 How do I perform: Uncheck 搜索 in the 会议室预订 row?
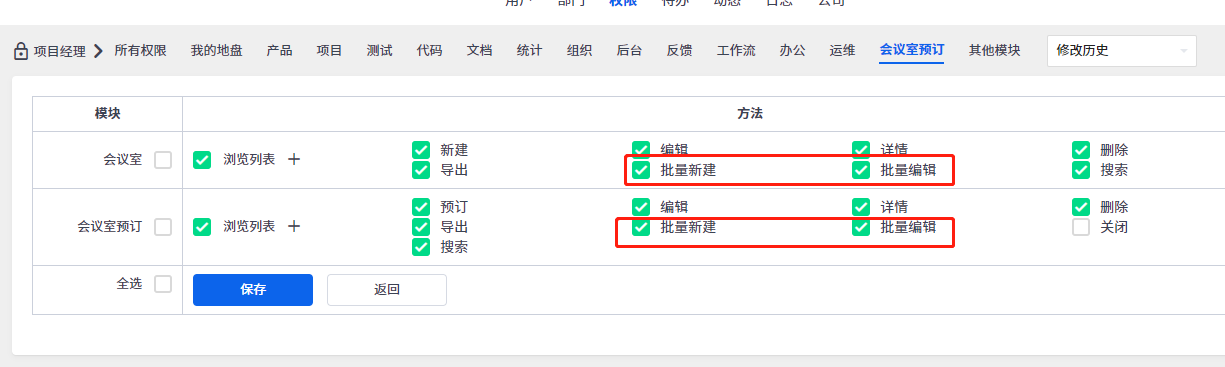tap(421, 246)
